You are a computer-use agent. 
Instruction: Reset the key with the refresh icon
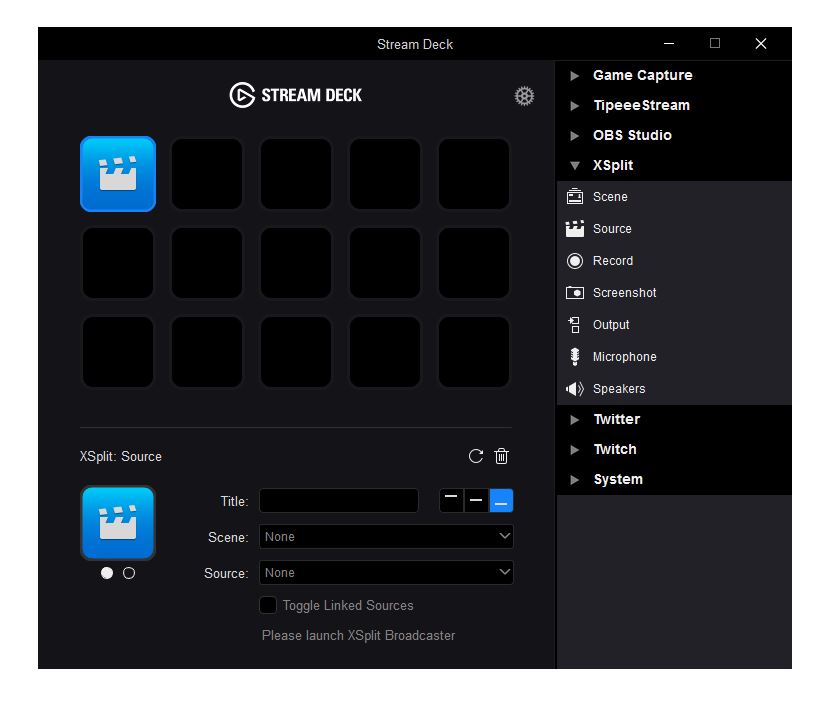tap(475, 456)
